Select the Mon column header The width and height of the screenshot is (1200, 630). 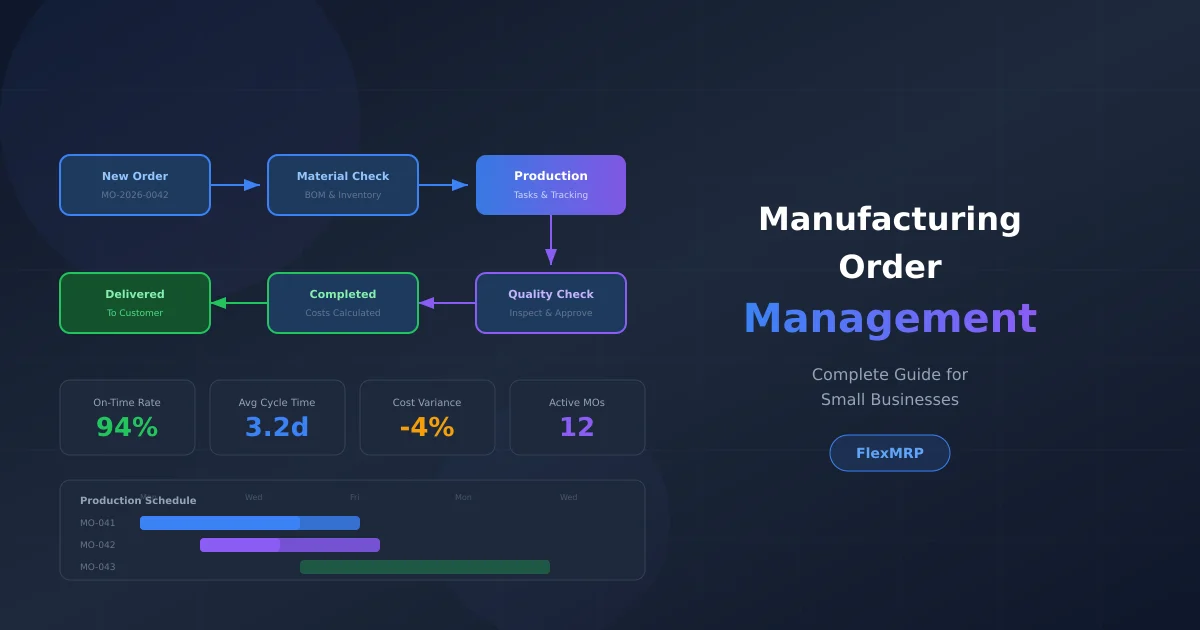[x=463, y=496]
